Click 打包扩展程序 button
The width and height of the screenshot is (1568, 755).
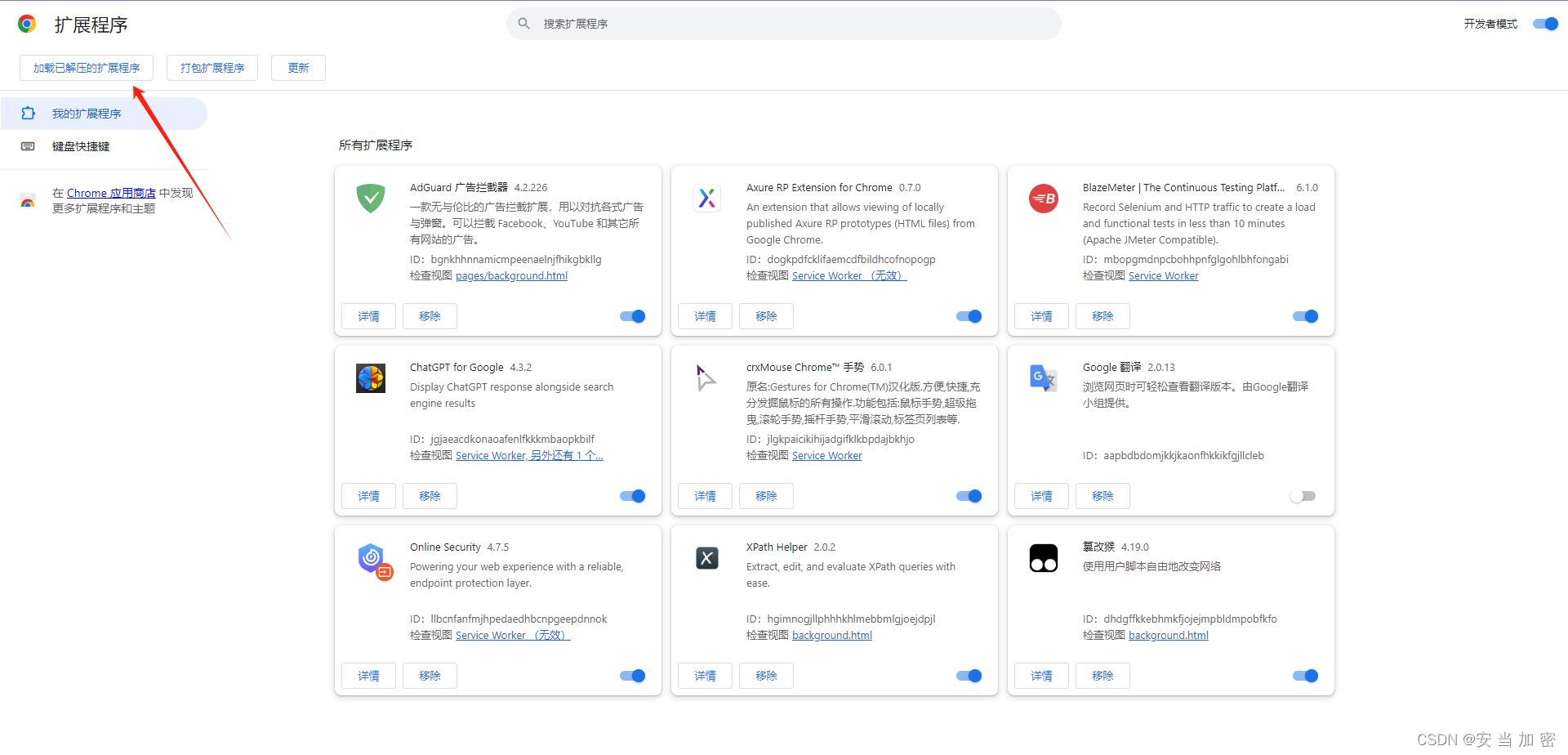click(x=212, y=68)
